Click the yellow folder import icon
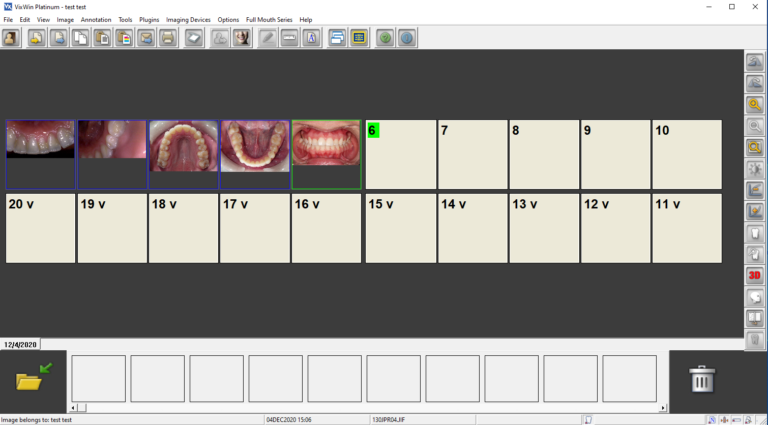The height and width of the screenshot is (425, 768). pyautogui.click(x=34, y=377)
